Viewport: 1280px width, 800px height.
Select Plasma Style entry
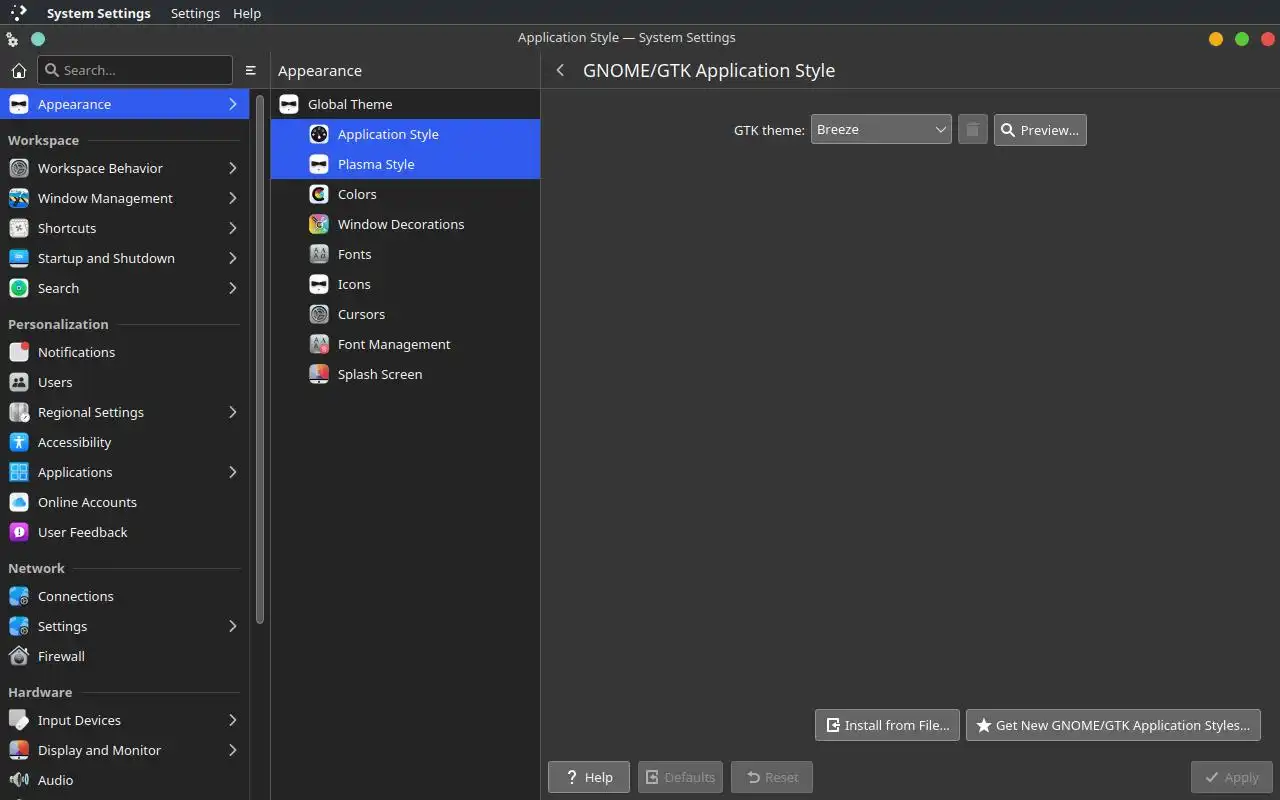pos(405,164)
